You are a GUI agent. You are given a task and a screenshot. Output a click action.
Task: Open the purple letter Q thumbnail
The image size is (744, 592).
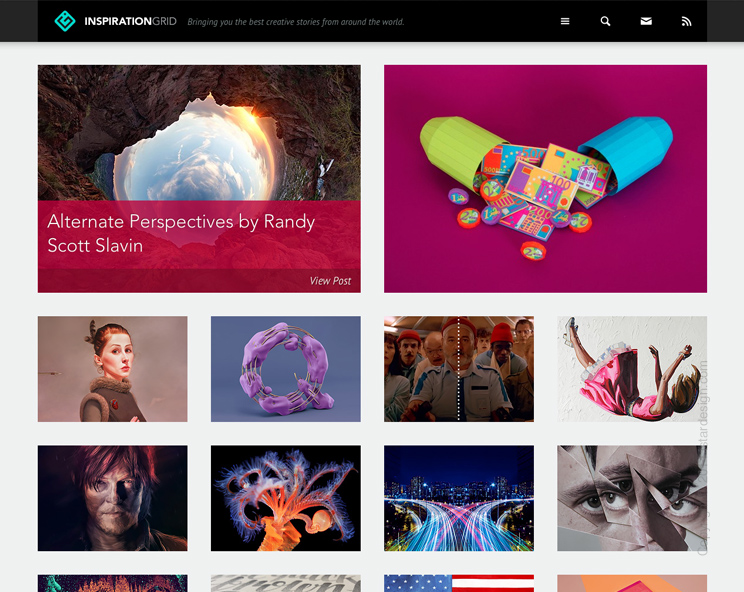click(286, 369)
